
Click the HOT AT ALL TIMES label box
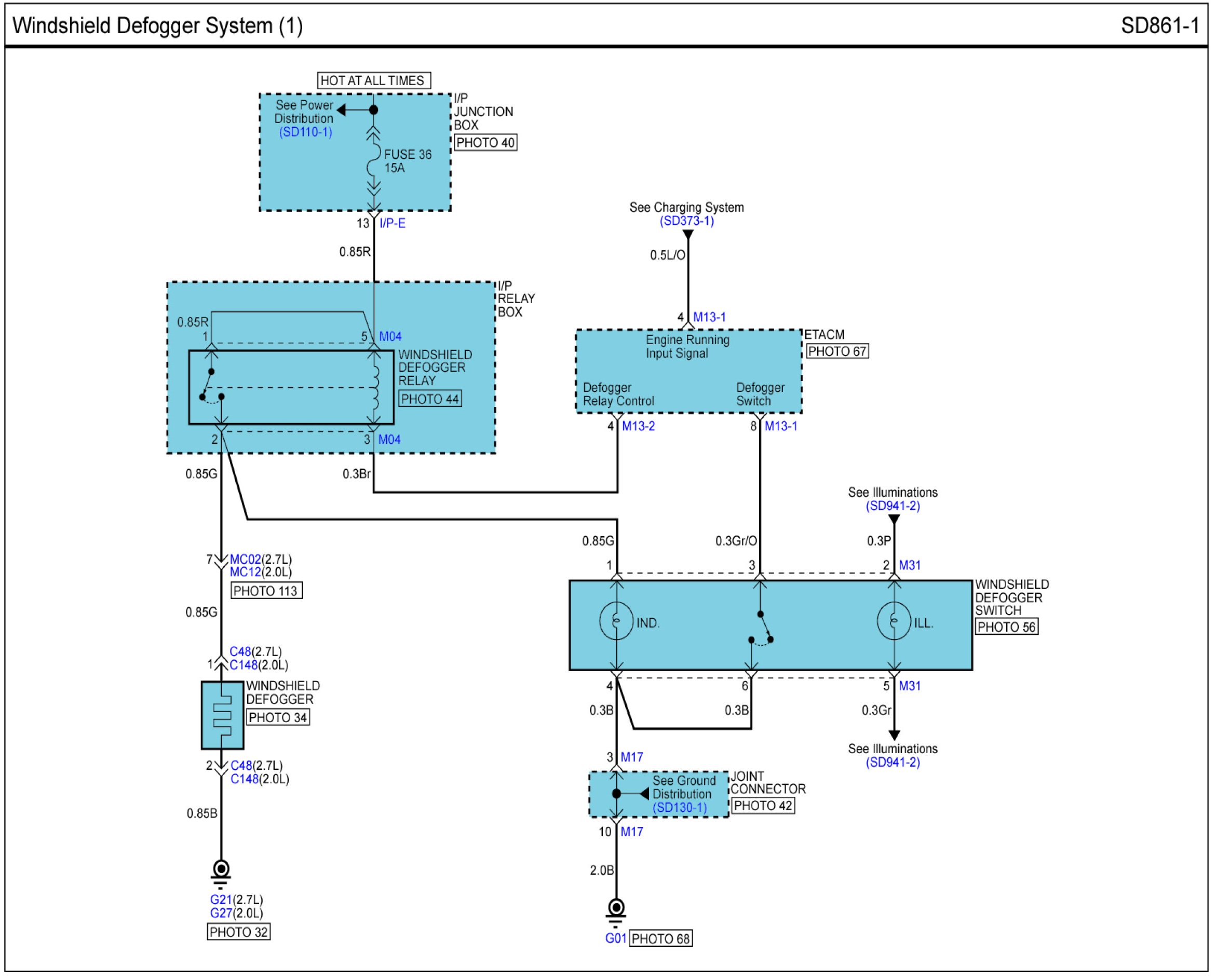coord(373,81)
